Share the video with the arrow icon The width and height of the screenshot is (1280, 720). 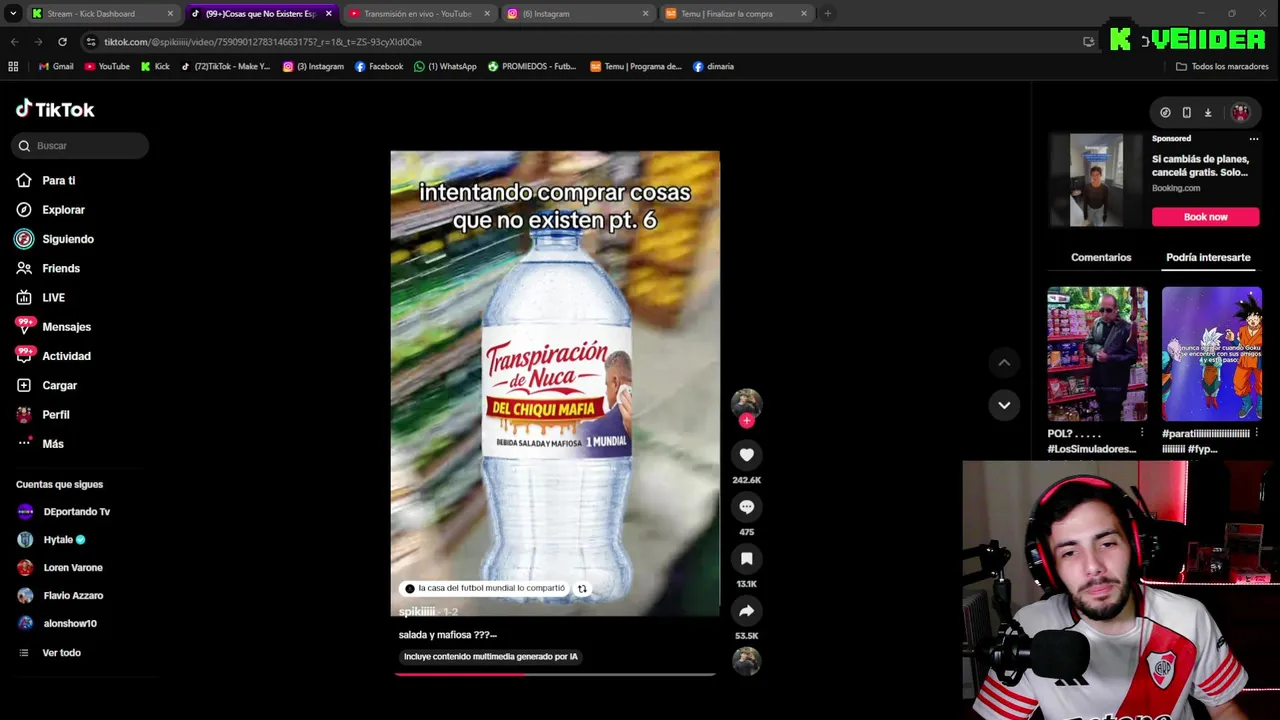click(x=746, y=611)
